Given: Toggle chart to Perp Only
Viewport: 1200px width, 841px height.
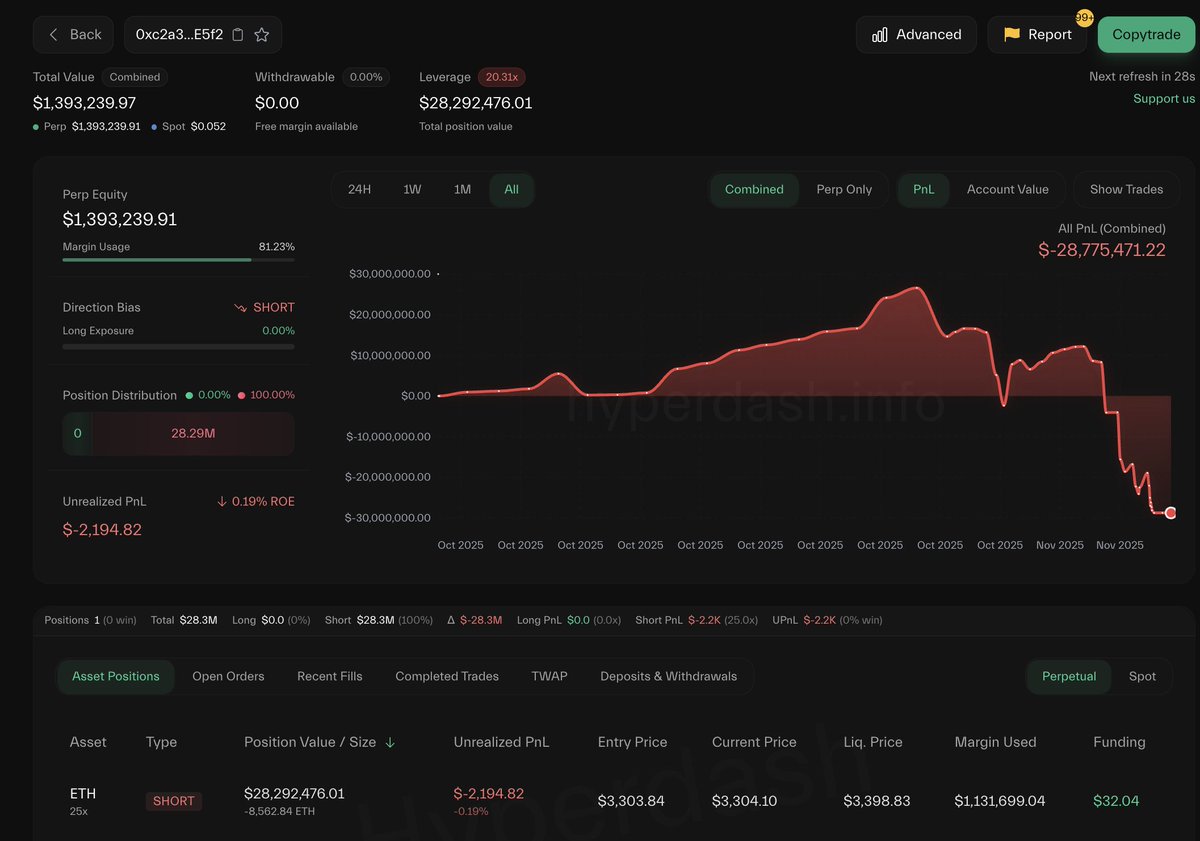Looking at the screenshot, I should pyautogui.click(x=844, y=190).
